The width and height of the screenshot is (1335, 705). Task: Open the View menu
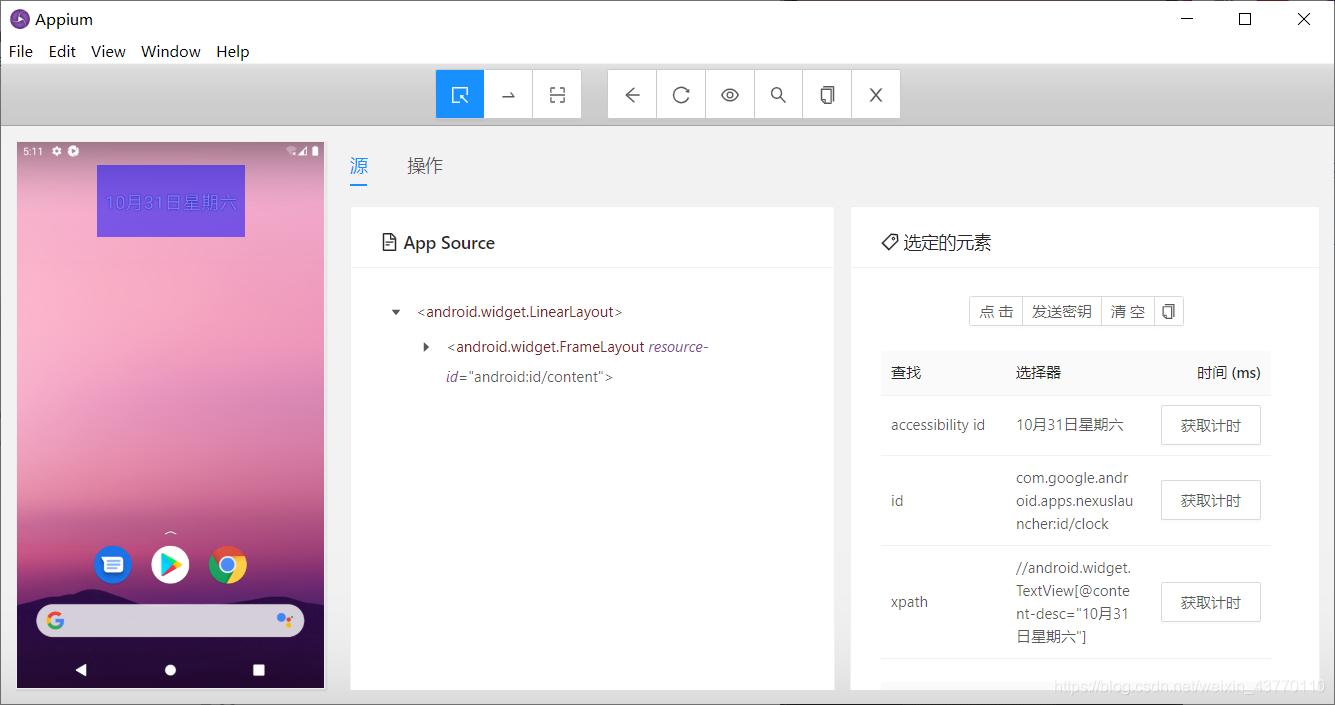[x=108, y=51]
